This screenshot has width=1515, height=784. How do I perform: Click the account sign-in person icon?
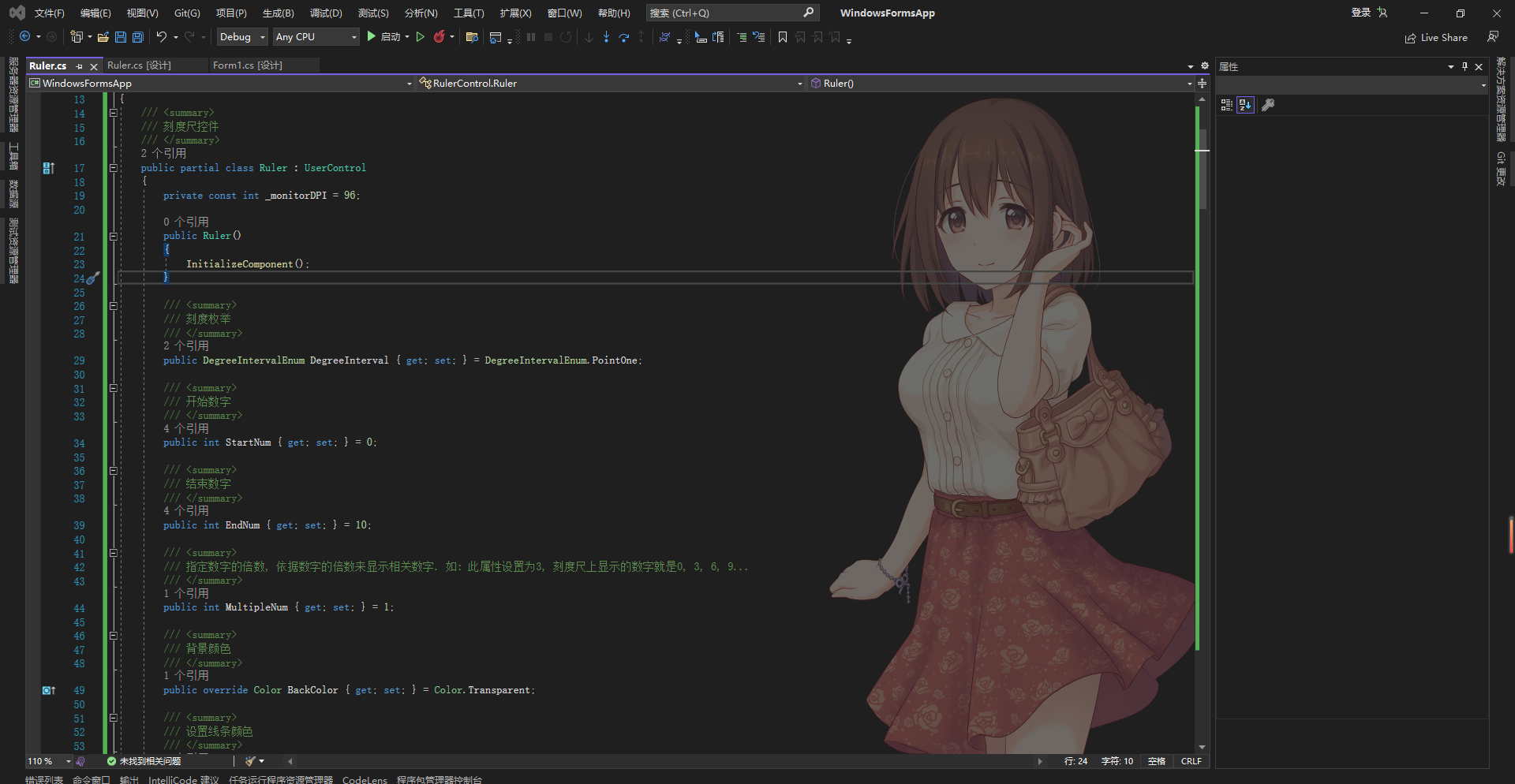pyautogui.click(x=1382, y=13)
